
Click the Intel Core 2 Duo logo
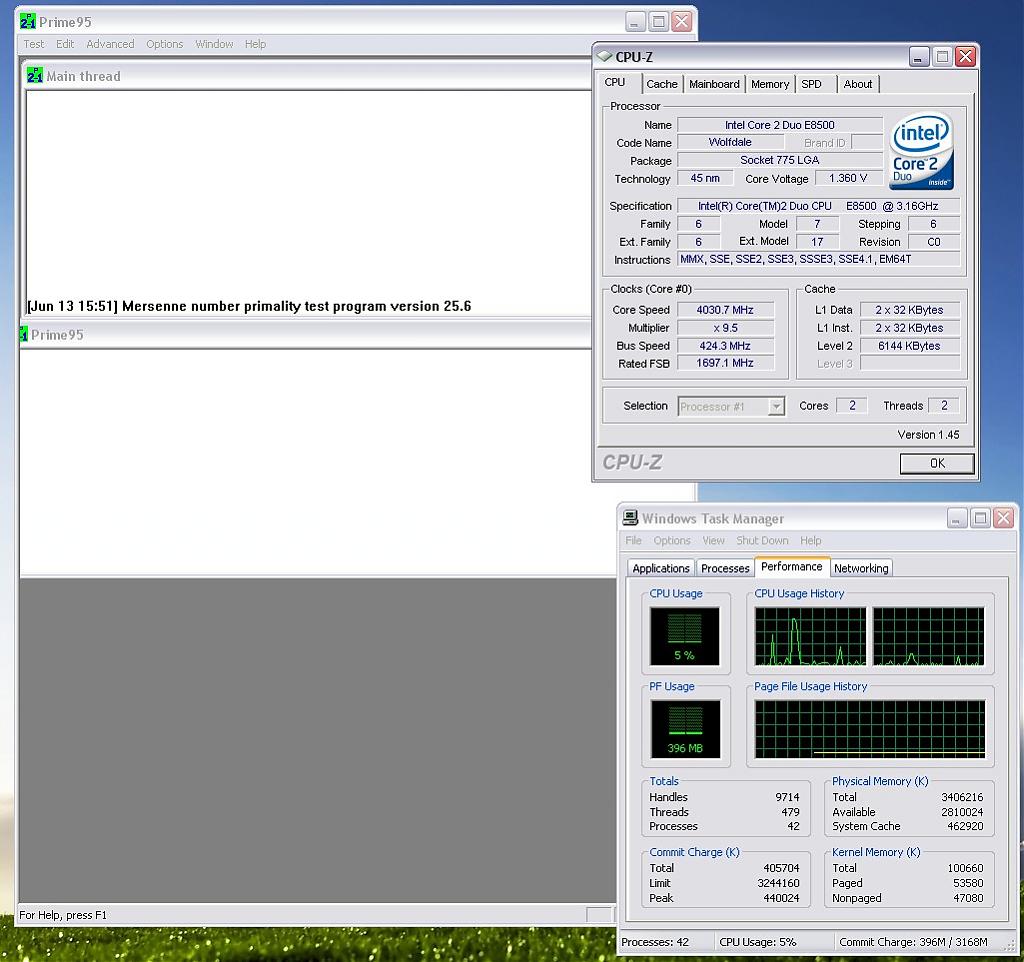pos(921,152)
